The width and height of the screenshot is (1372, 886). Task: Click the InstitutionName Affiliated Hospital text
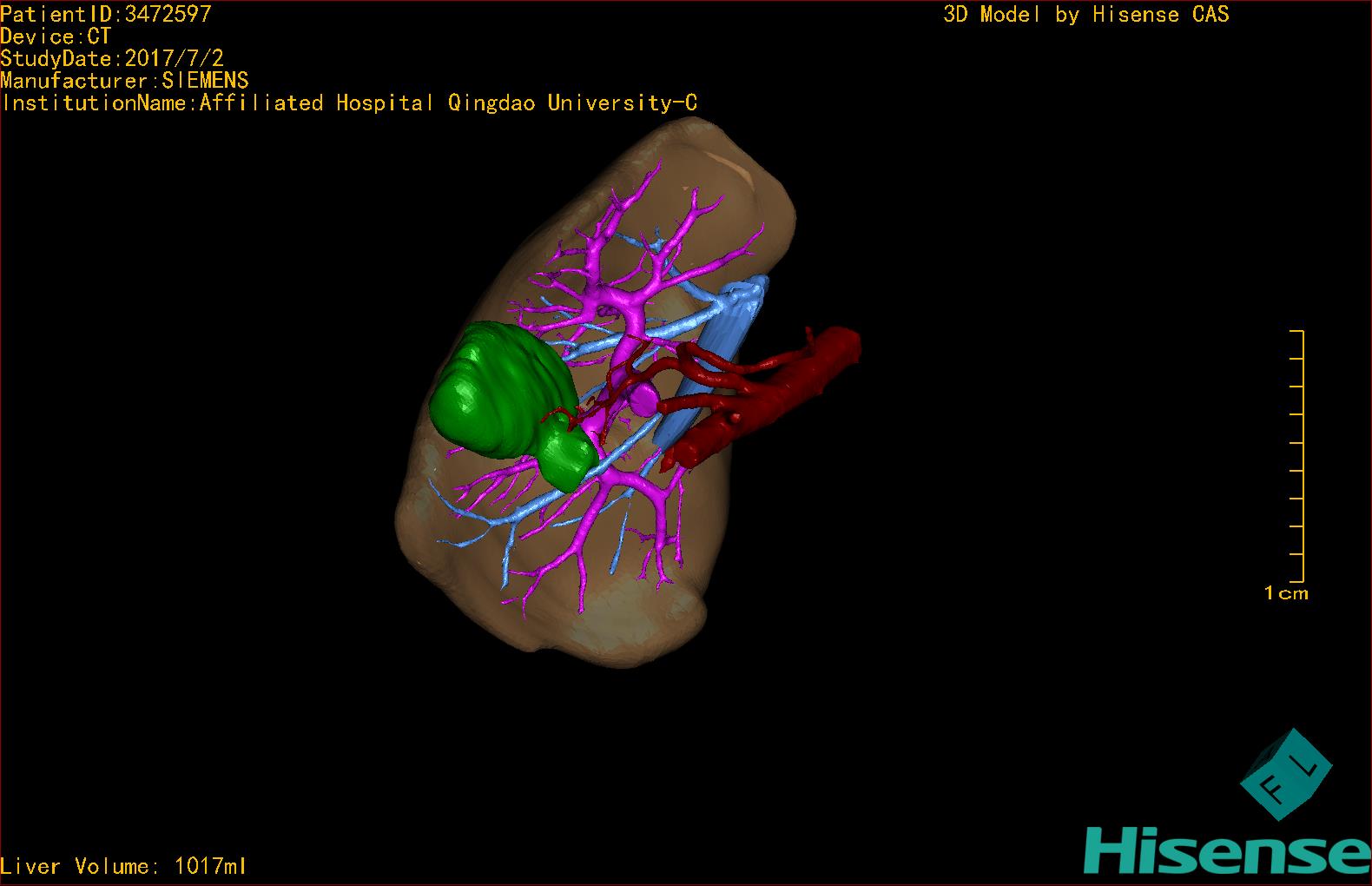pos(349,103)
